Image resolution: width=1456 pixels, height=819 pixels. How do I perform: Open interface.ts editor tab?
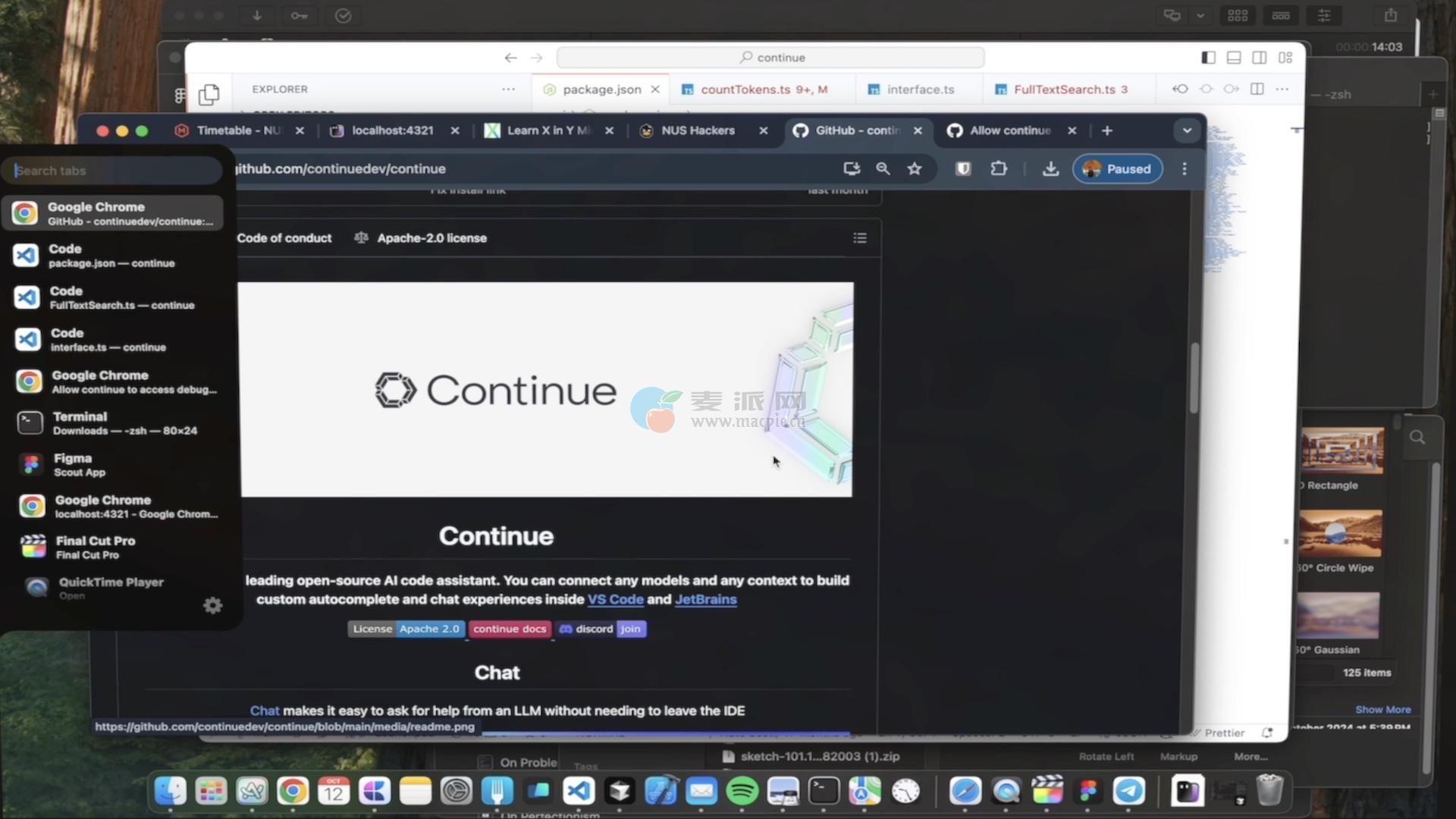click(x=920, y=89)
